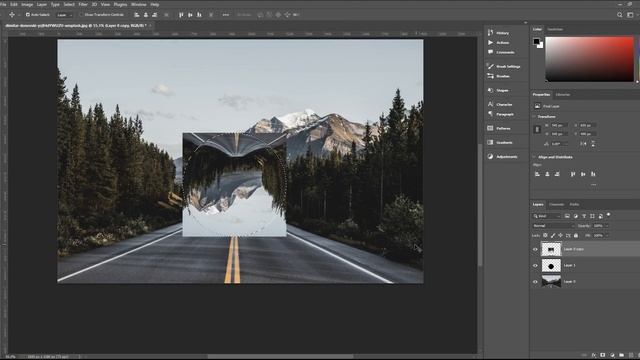Screen dimensions: 640x360
Task: Click the vertical scrollbar of the canvas
Action: 480,204
